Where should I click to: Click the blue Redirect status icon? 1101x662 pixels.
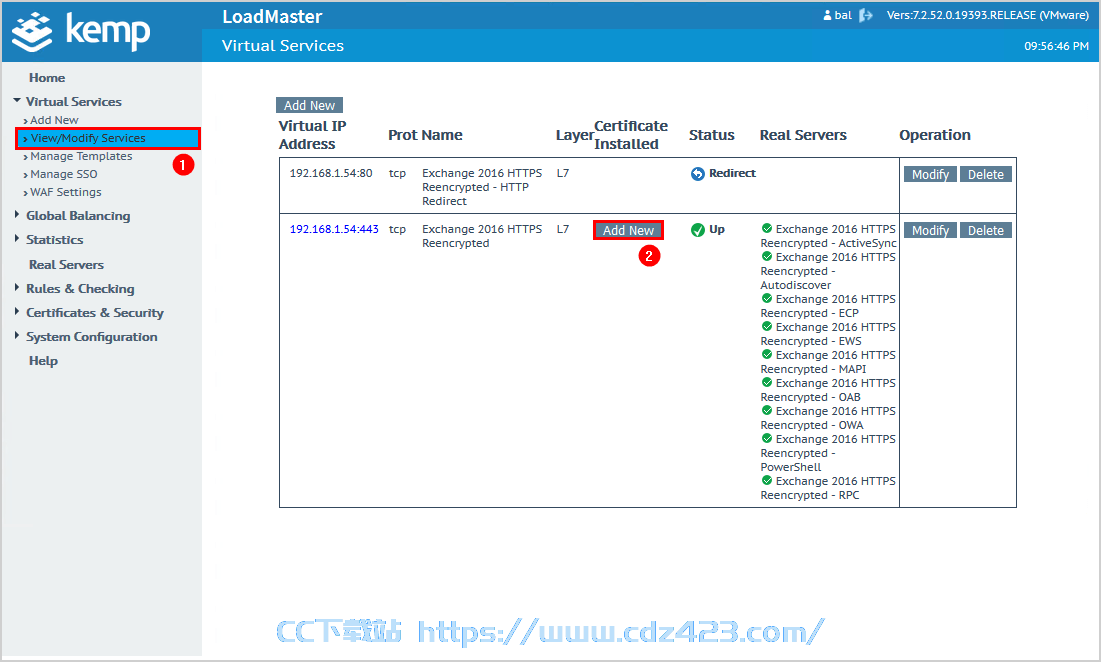[697, 174]
